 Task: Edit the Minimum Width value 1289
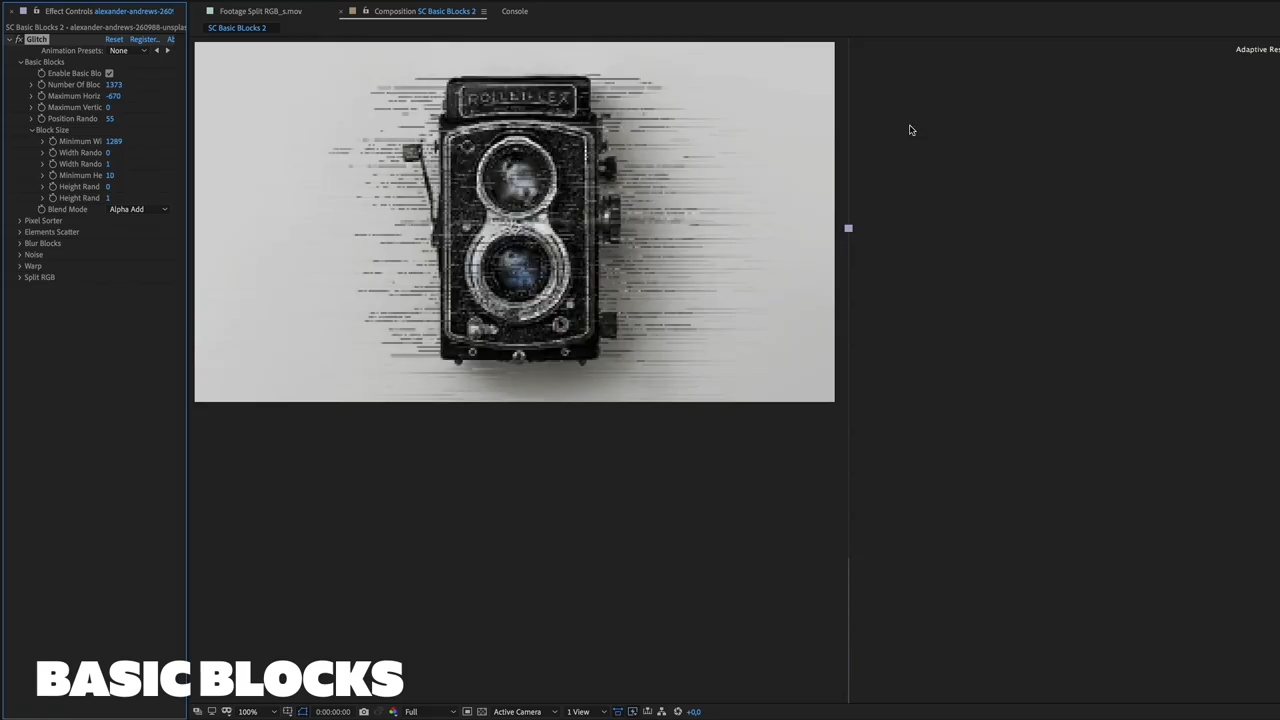pos(114,141)
